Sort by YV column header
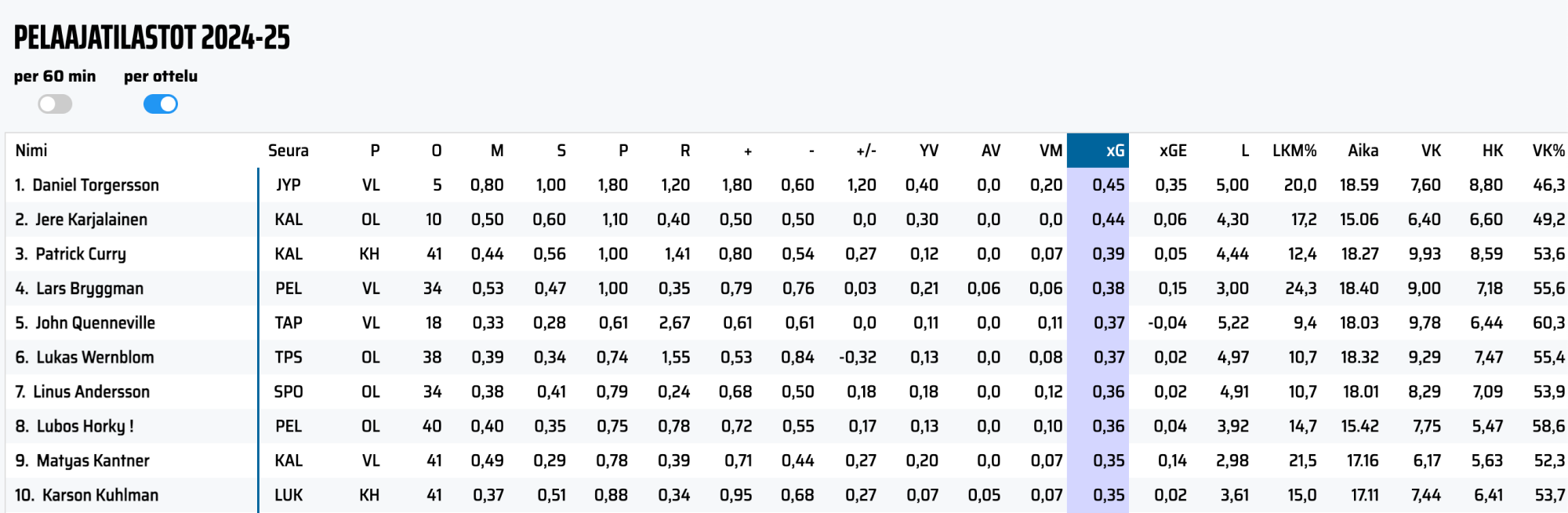Screen dimensions: 1568x513 [x=929, y=151]
